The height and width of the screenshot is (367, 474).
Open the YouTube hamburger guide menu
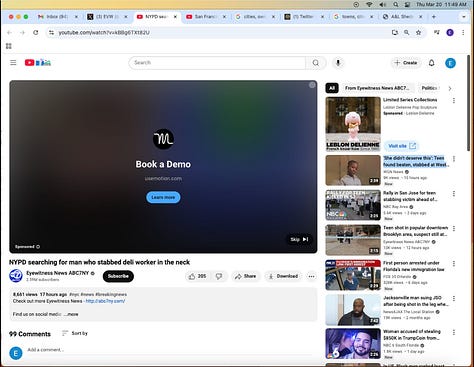tap(13, 62)
